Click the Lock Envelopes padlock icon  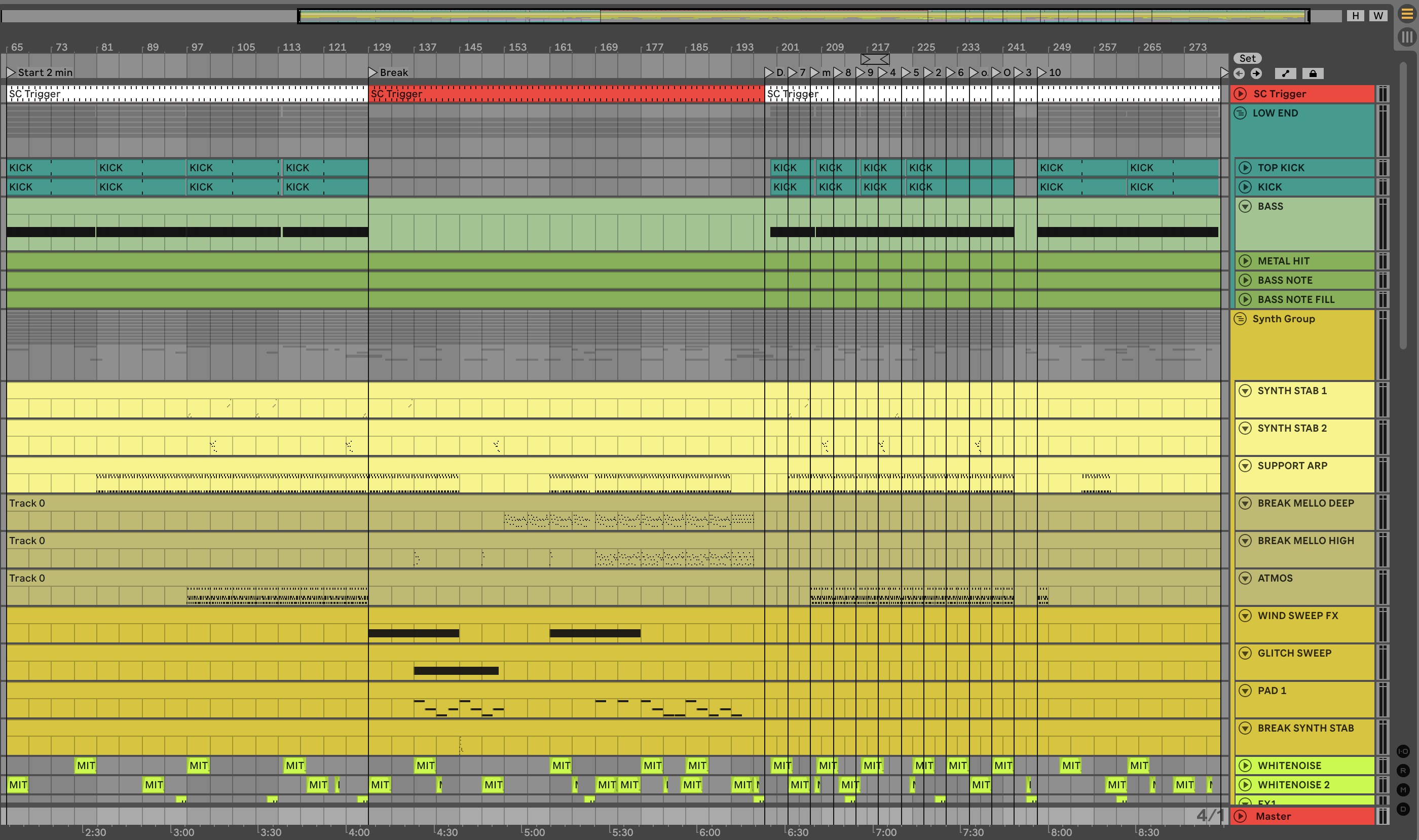tap(1313, 73)
